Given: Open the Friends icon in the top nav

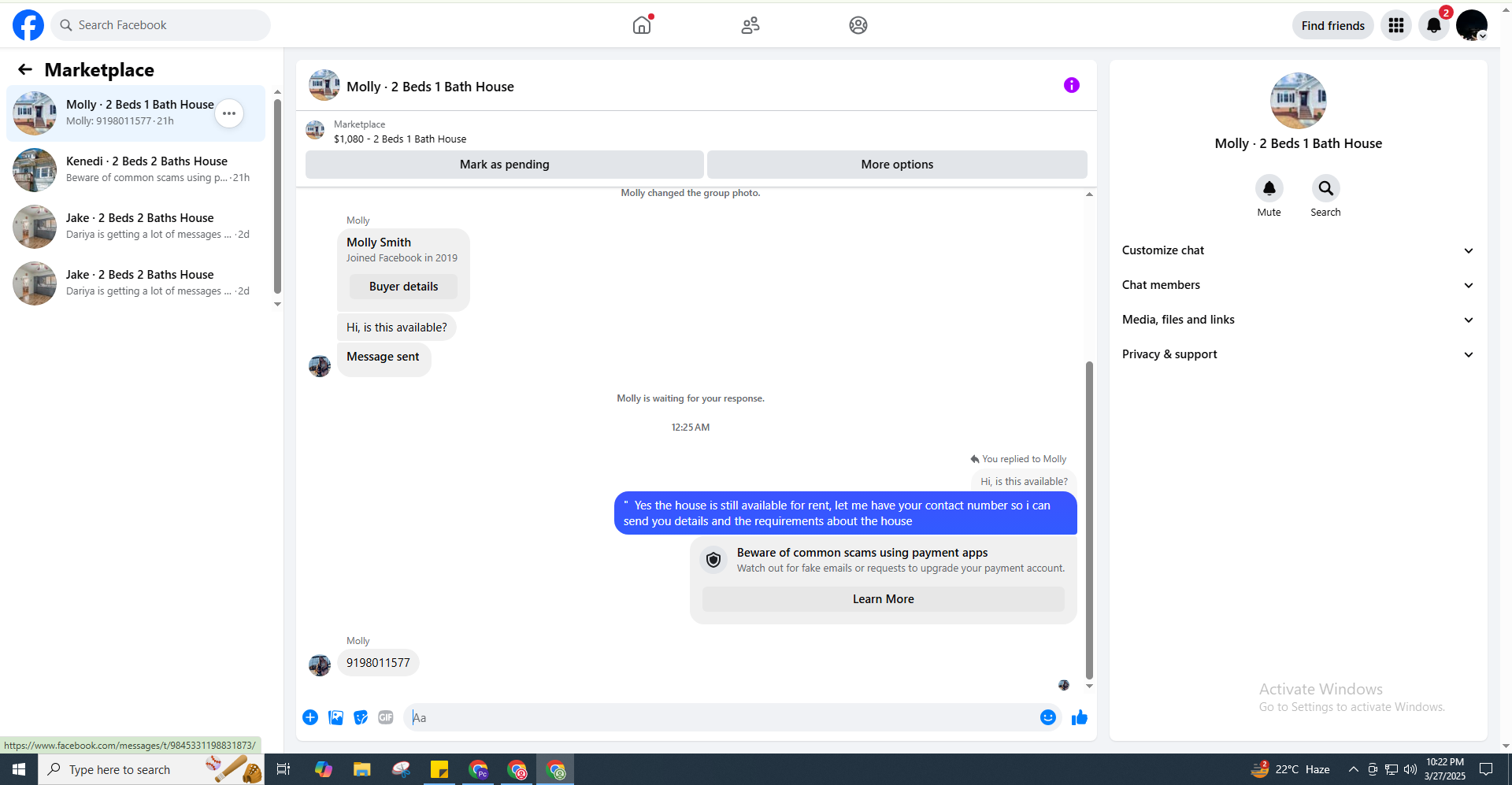Looking at the screenshot, I should click(750, 25).
